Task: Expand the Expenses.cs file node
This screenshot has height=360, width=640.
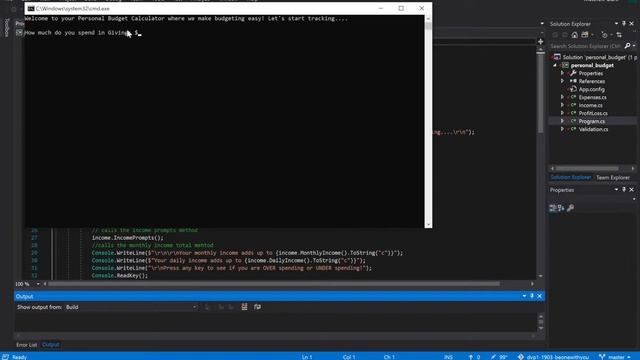Action: pyautogui.click(x=562, y=97)
